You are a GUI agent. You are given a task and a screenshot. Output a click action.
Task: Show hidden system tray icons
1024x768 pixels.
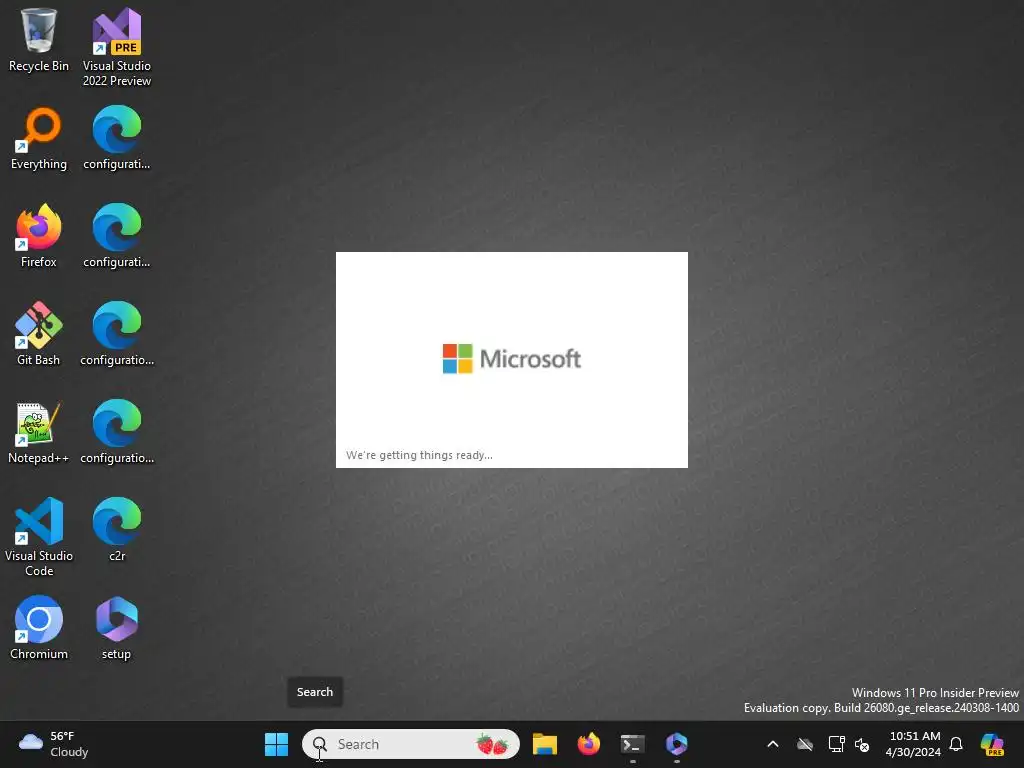[773, 744]
